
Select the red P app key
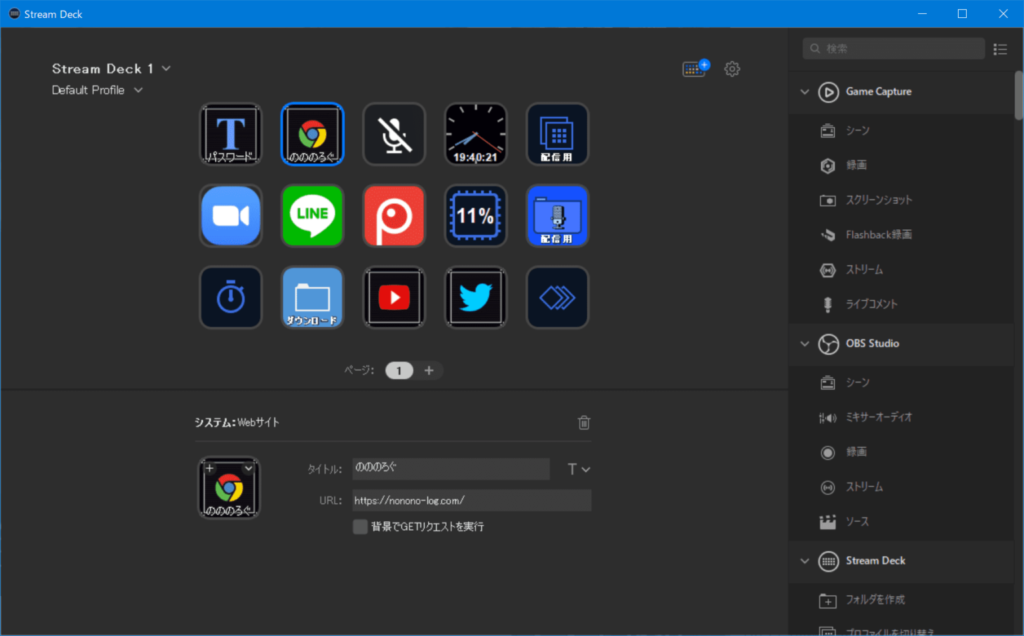pyautogui.click(x=394, y=215)
